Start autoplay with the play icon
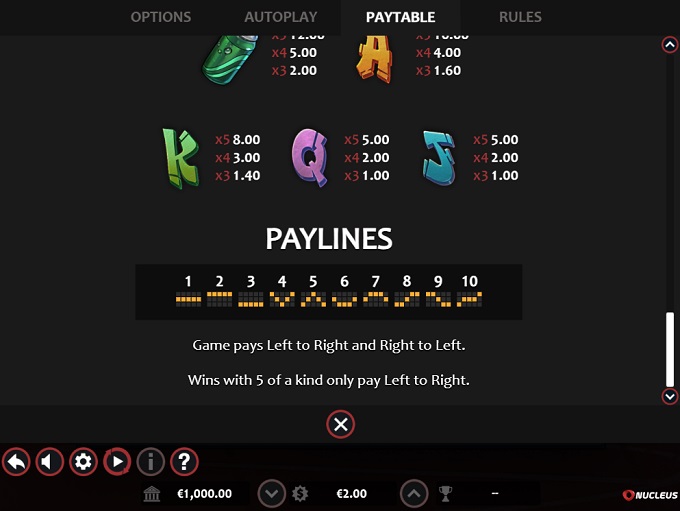Image resolution: width=680 pixels, height=511 pixels. (117, 462)
